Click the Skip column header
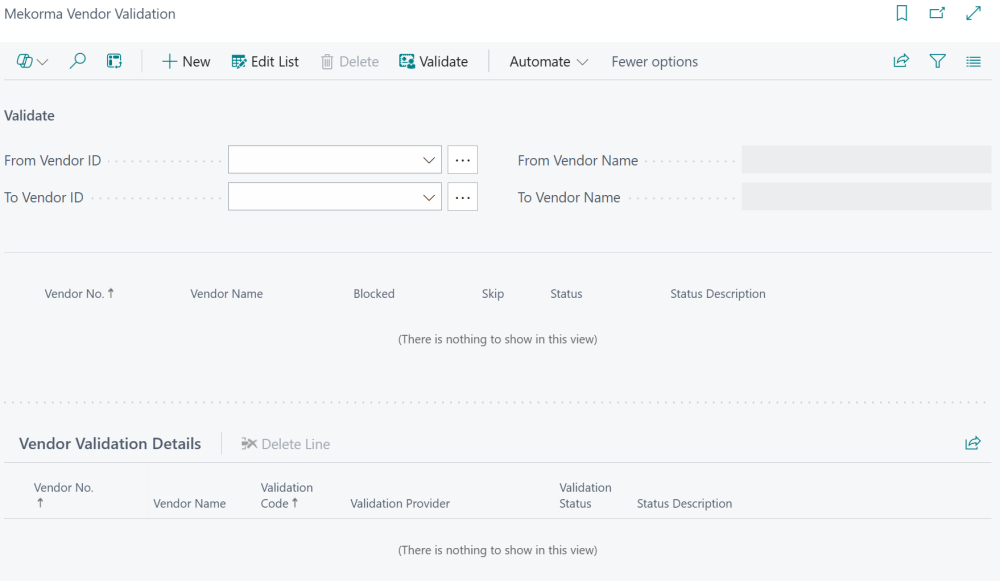Screen dimensions: 1000x581 click(492, 293)
